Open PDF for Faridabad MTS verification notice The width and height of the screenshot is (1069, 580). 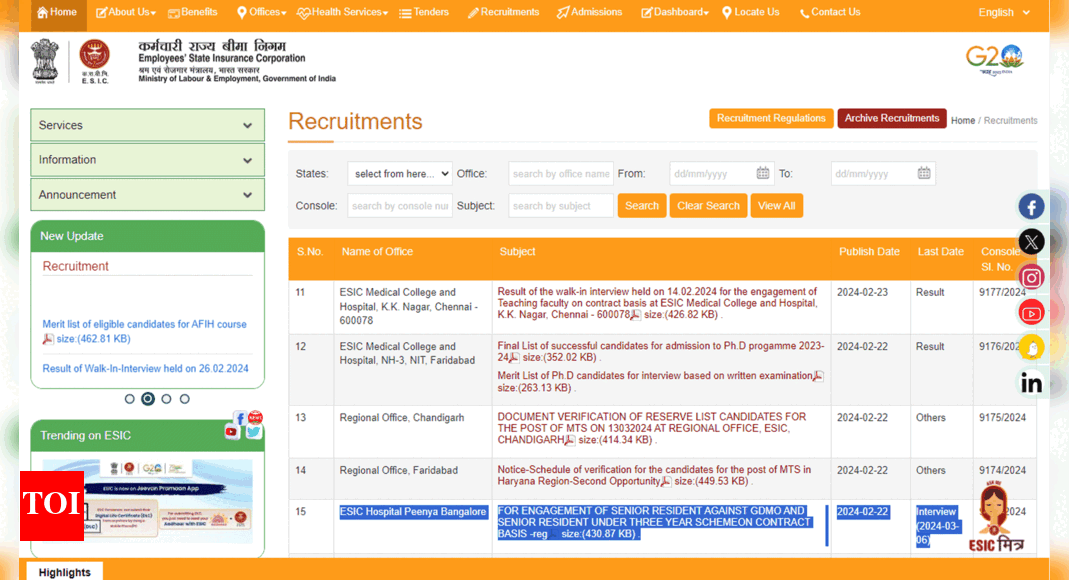tap(666, 481)
